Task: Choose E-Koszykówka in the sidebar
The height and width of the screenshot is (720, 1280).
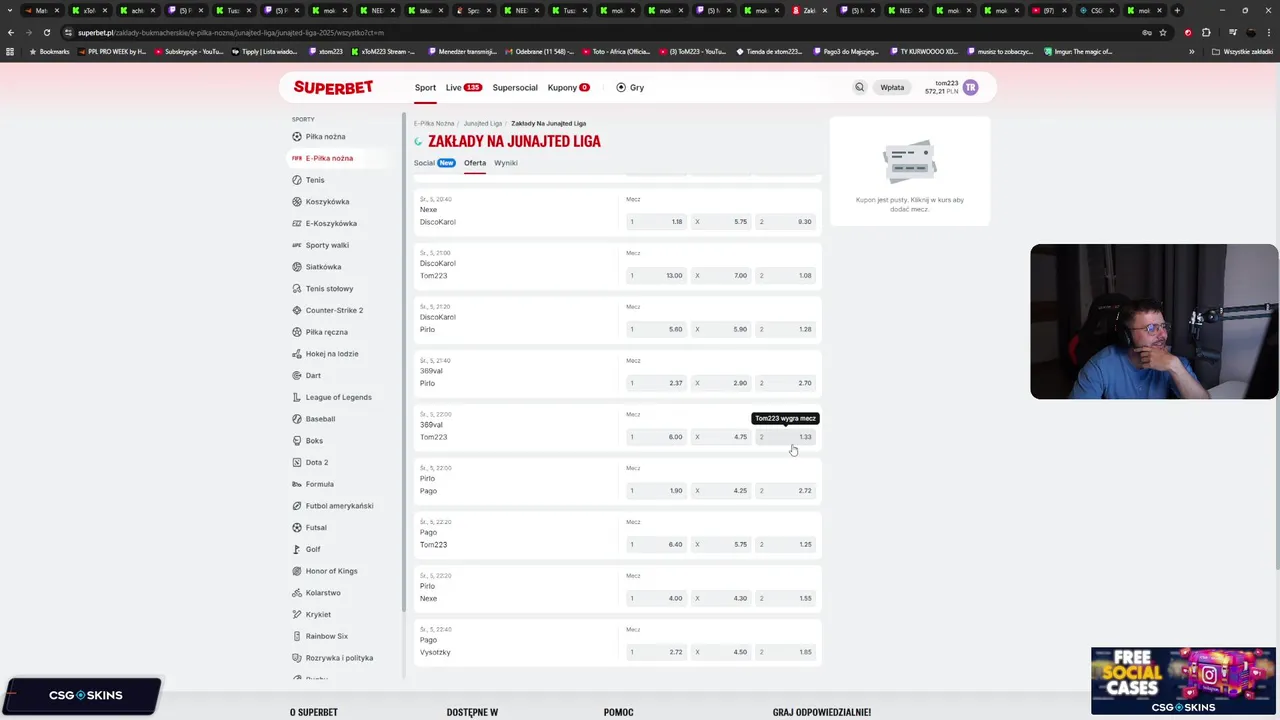Action: (x=331, y=223)
